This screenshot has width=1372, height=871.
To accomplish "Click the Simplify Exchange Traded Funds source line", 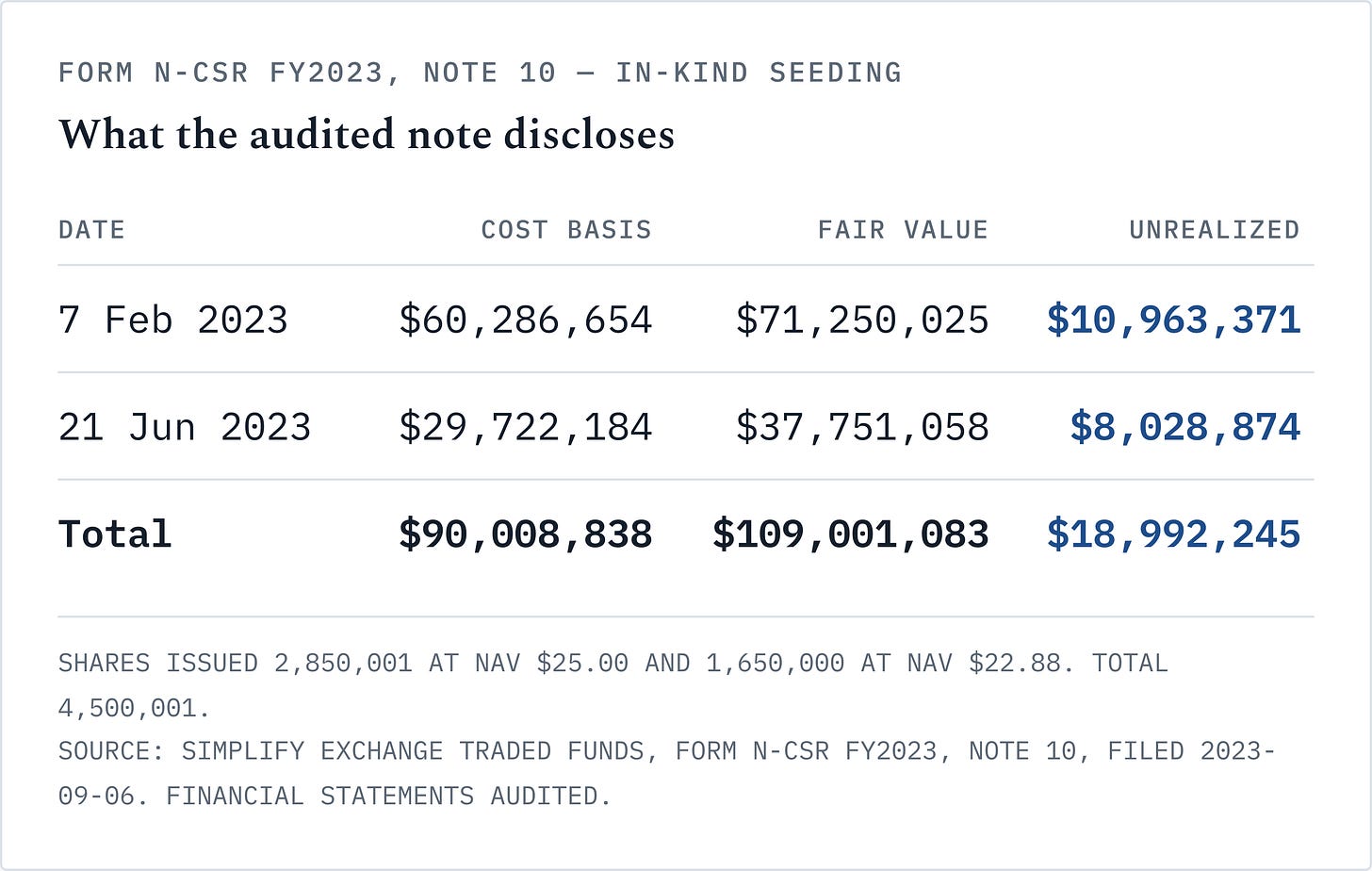I will tap(667, 774).
